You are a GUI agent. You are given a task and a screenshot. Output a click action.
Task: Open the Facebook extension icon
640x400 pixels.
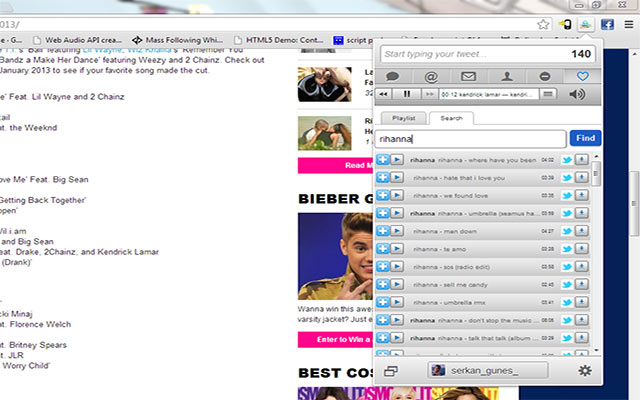[607, 24]
